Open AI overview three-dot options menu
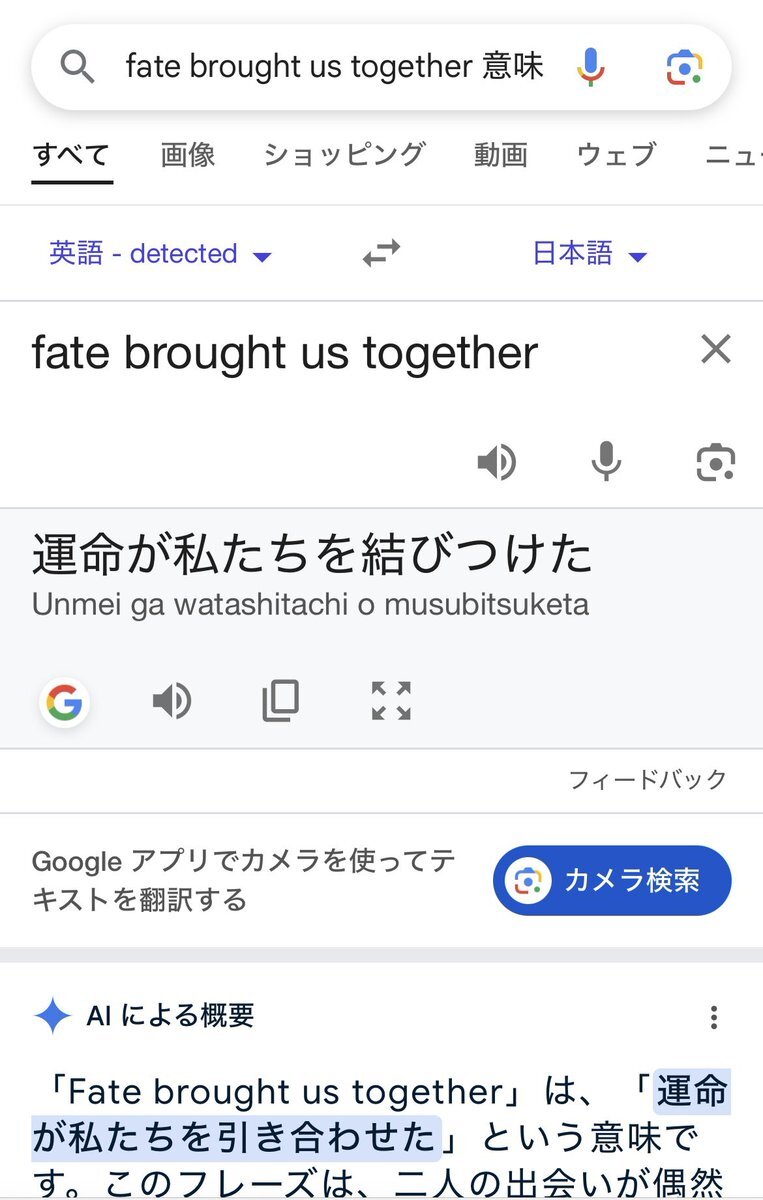This screenshot has height=1200, width=763. [x=713, y=1018]
